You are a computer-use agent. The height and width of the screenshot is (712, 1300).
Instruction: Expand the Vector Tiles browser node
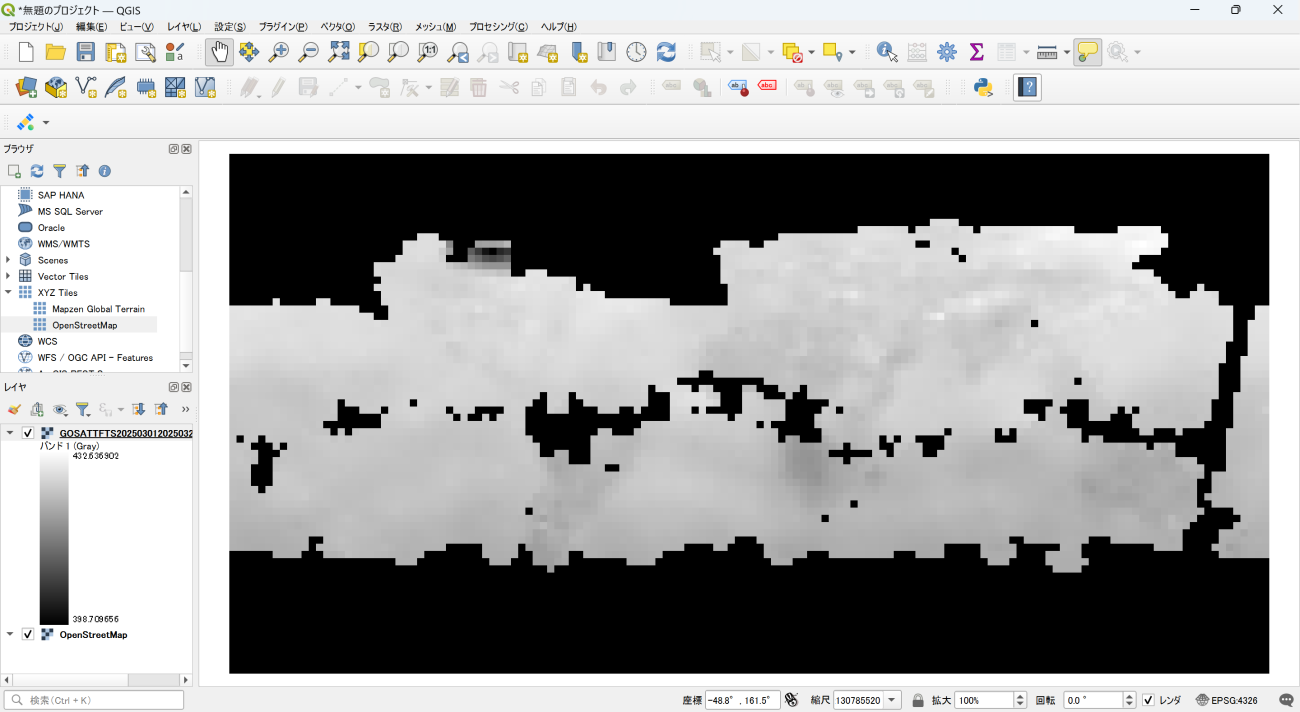[9, 276]
